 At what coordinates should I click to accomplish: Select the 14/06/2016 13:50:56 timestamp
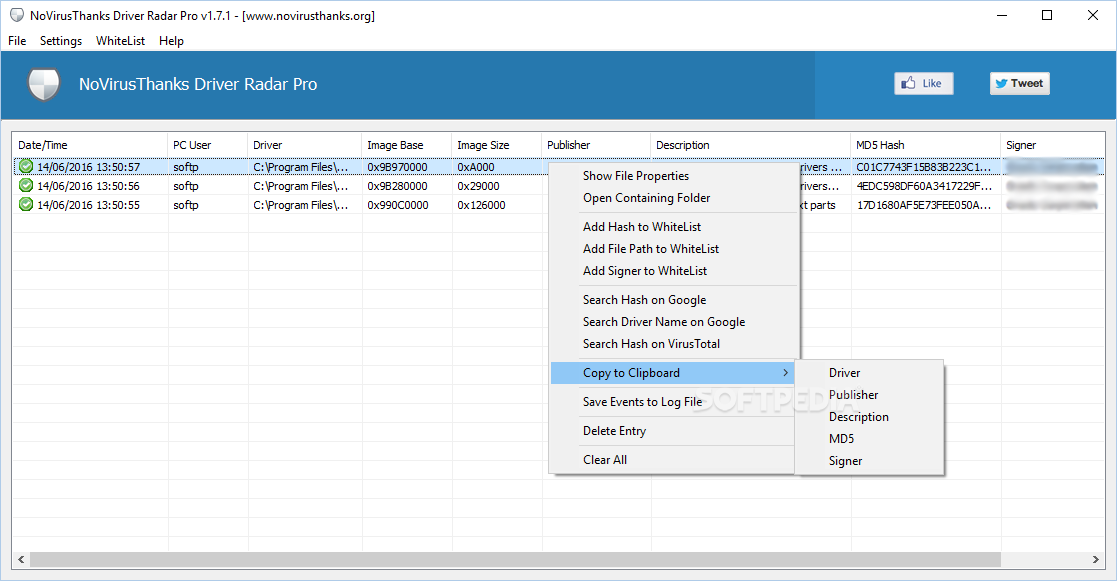[88, 186]
